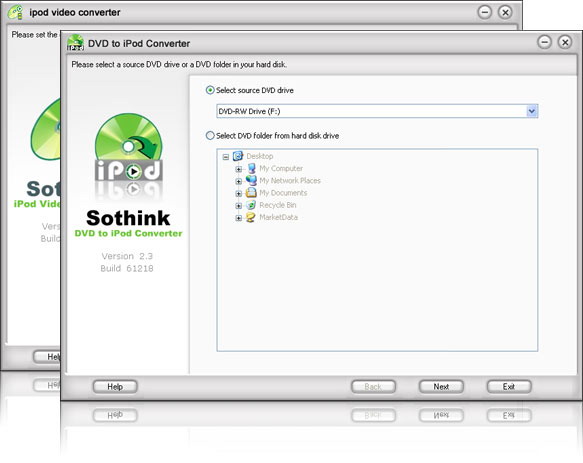Click the Exit button
The image size is (583, 463).
pyautogui.click(x=509, y=387)
